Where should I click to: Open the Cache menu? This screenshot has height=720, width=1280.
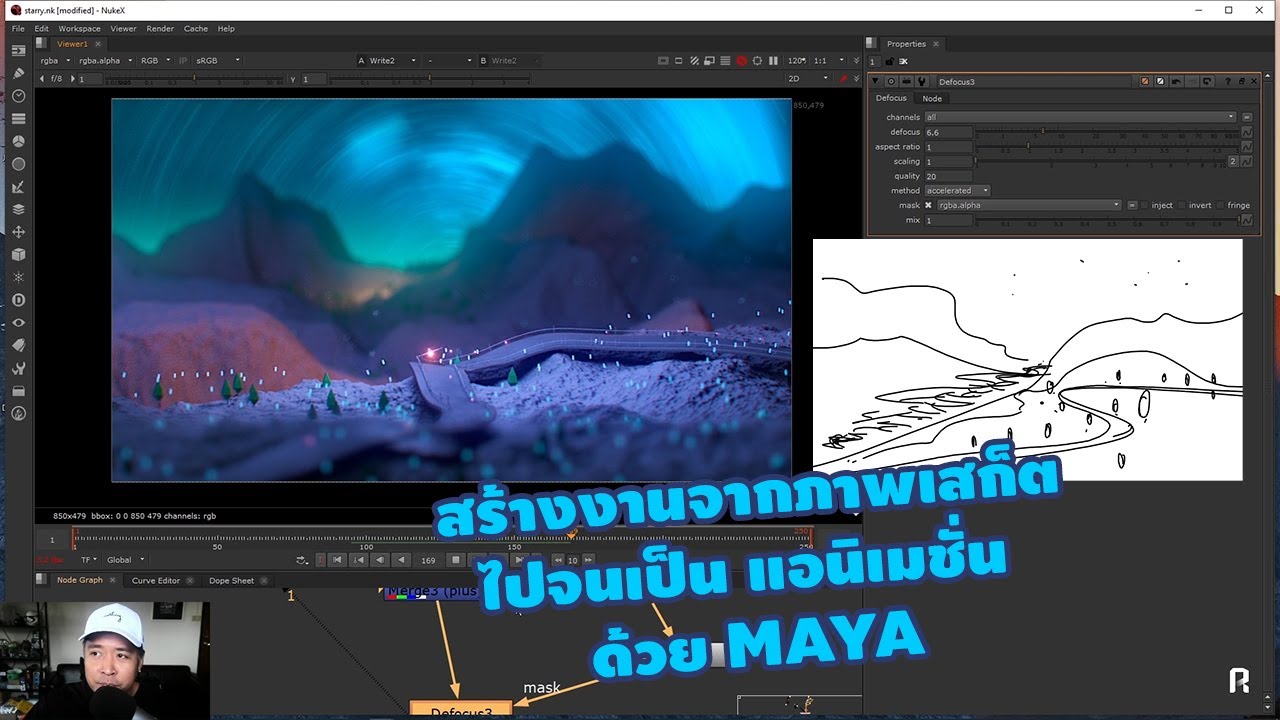tap(196, 29)
